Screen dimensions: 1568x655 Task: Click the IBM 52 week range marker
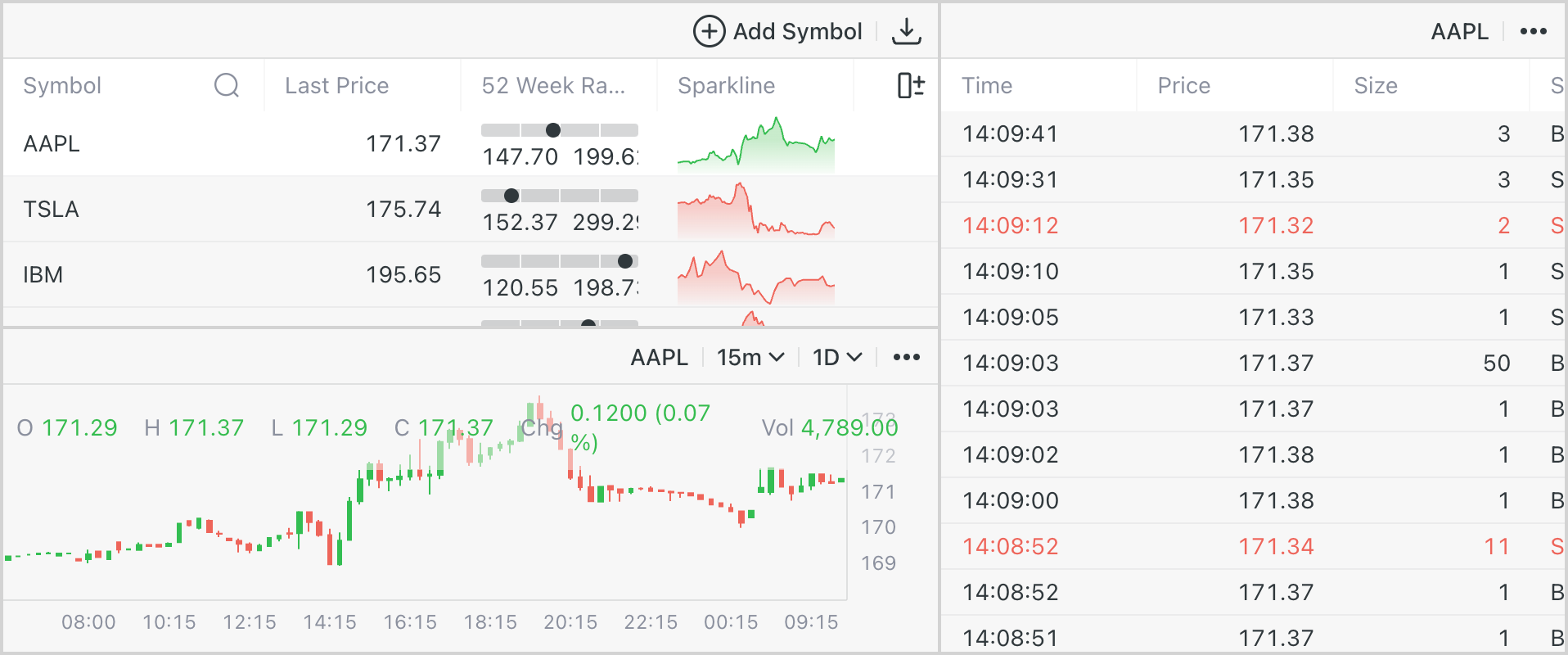coord(625,260)
